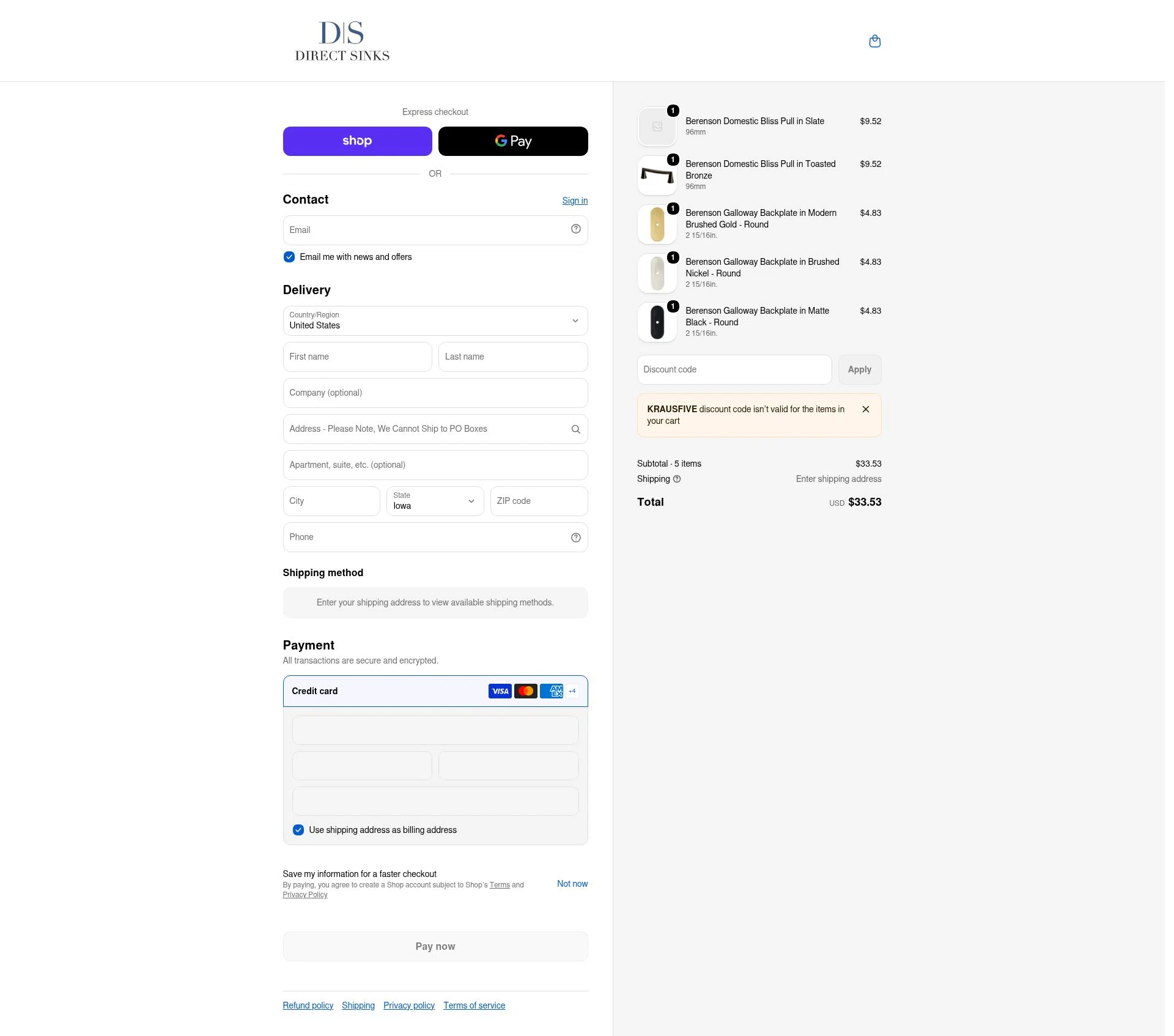Click the 'Enter shipping address' text

click(838, 479)
